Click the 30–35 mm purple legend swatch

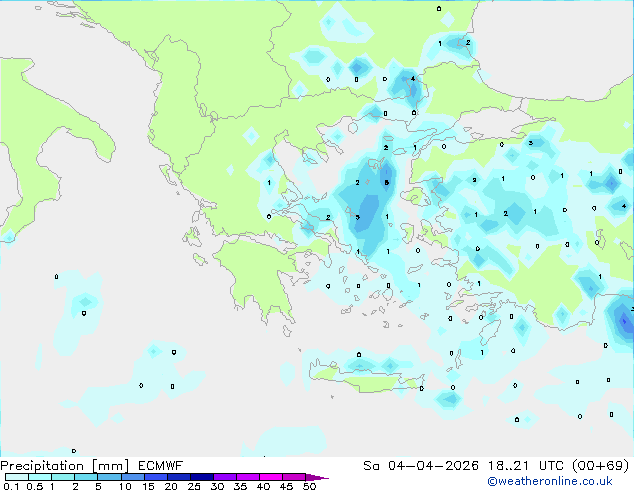(225, 477)
